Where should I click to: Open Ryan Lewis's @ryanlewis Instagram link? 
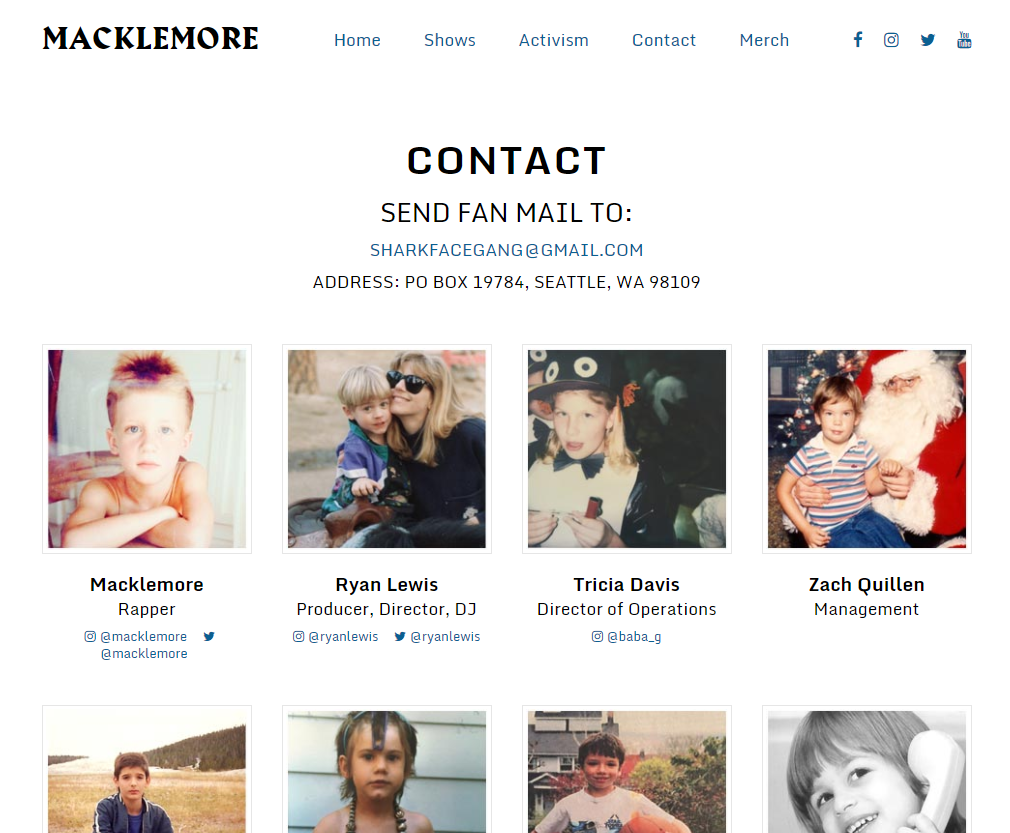pos(343,637)
